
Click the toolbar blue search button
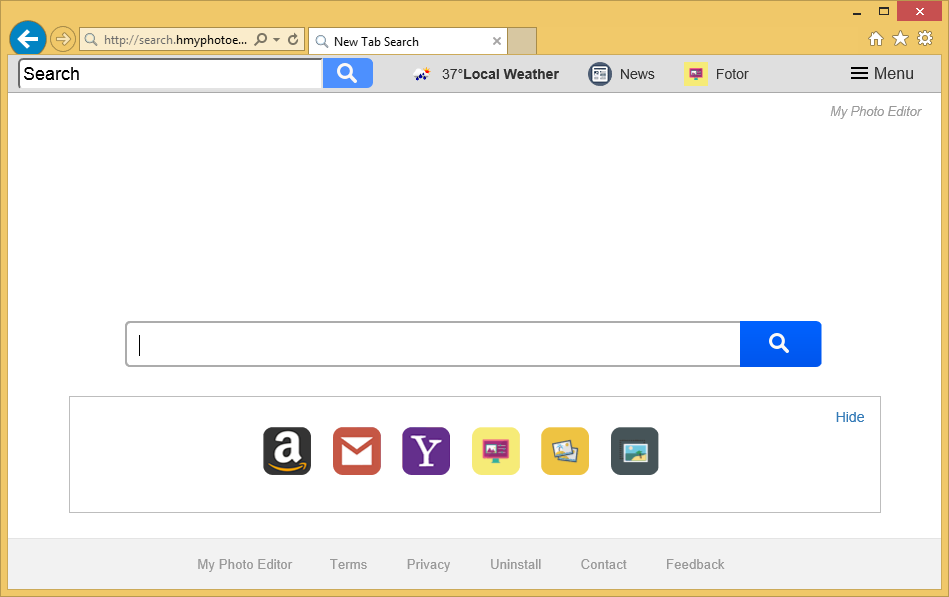(x=347, y=73)
